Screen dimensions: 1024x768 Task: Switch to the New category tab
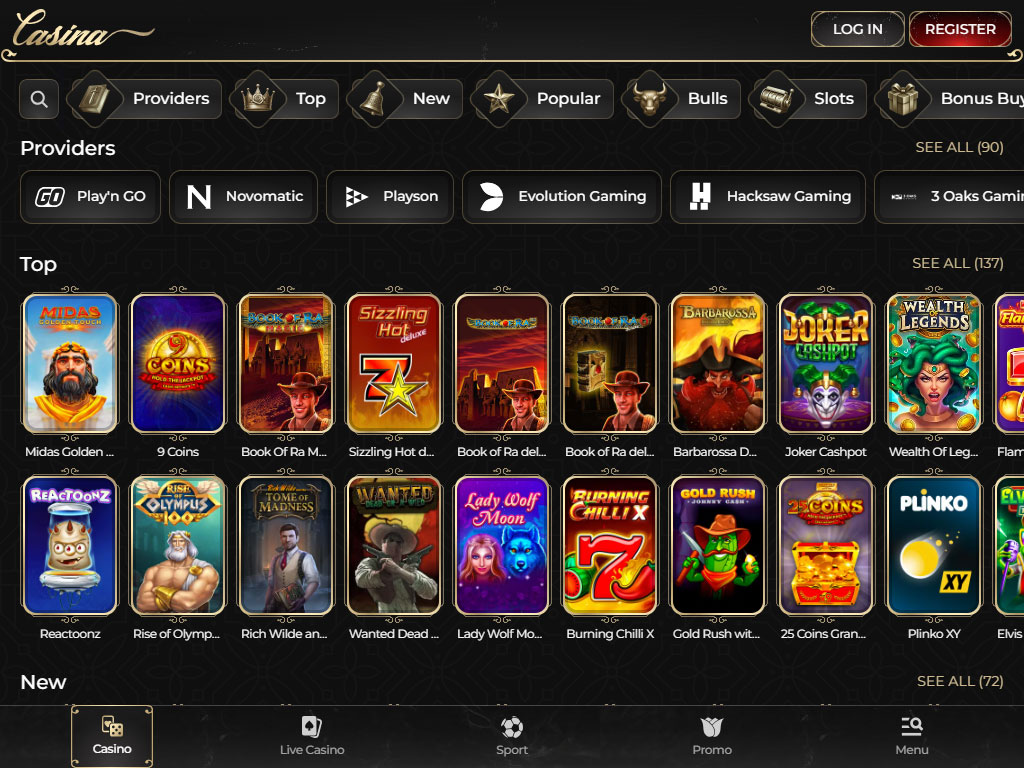(405, 99)
